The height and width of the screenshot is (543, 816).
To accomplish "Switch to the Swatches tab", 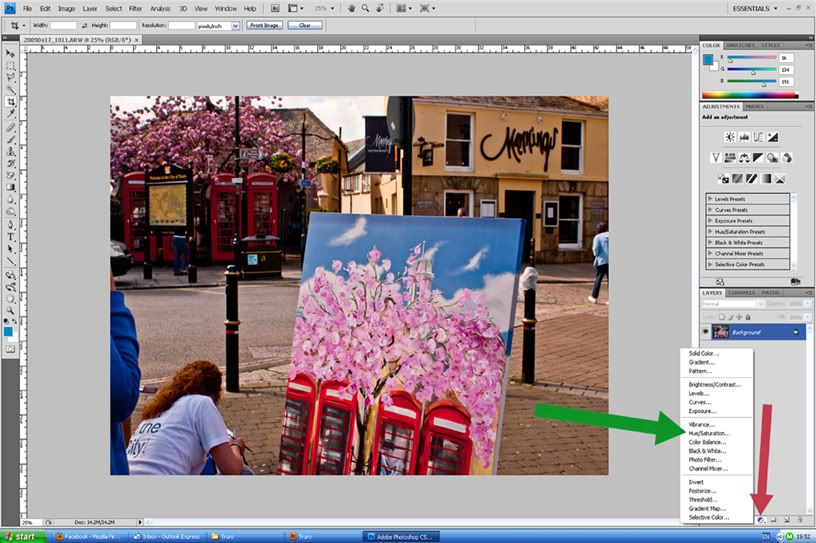I will pyautogui.click(x=740, y=45).
